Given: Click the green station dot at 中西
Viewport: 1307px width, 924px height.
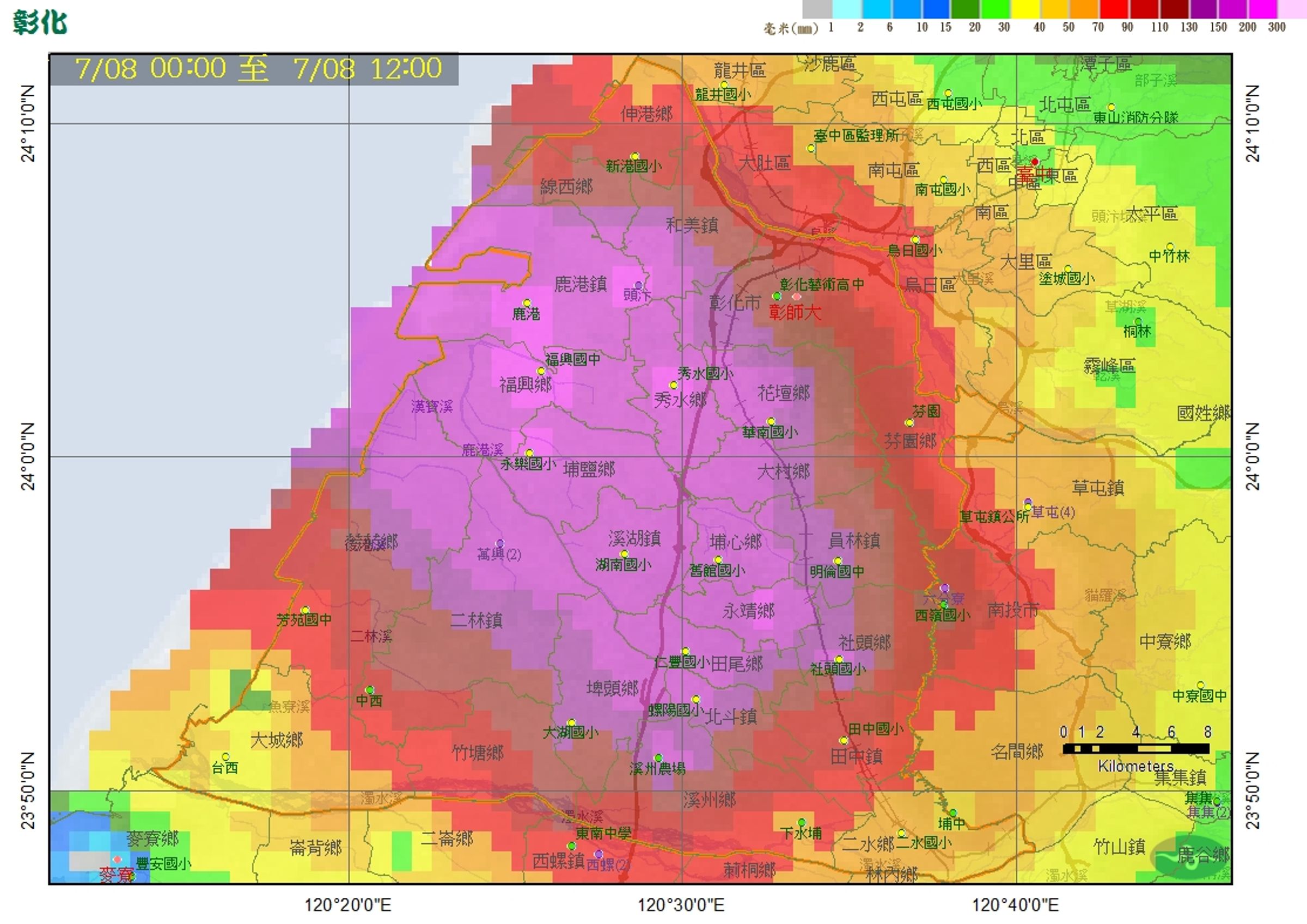Looking at the screenshot, I should pyautogui.click(x=369, y=690).
